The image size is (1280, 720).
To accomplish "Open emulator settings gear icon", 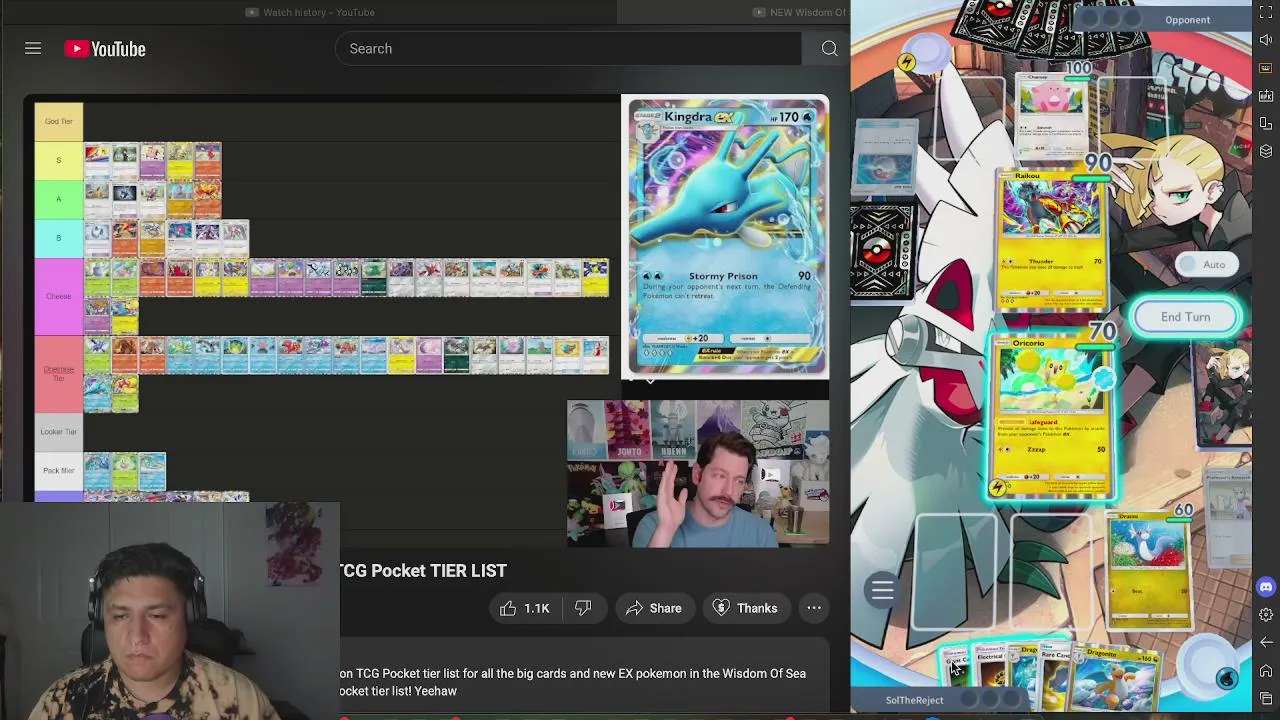I will [x=1266, y=615].
